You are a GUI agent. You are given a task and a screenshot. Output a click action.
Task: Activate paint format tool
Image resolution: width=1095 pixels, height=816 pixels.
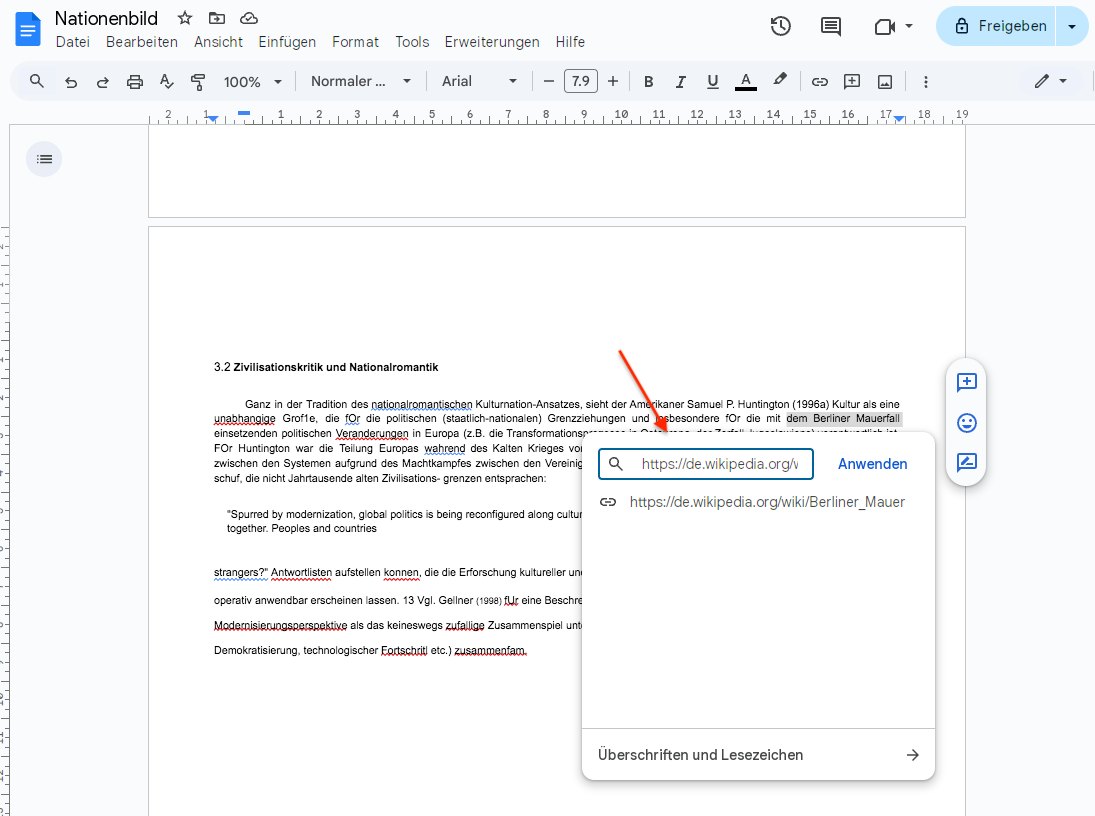[x=198, y=82]
